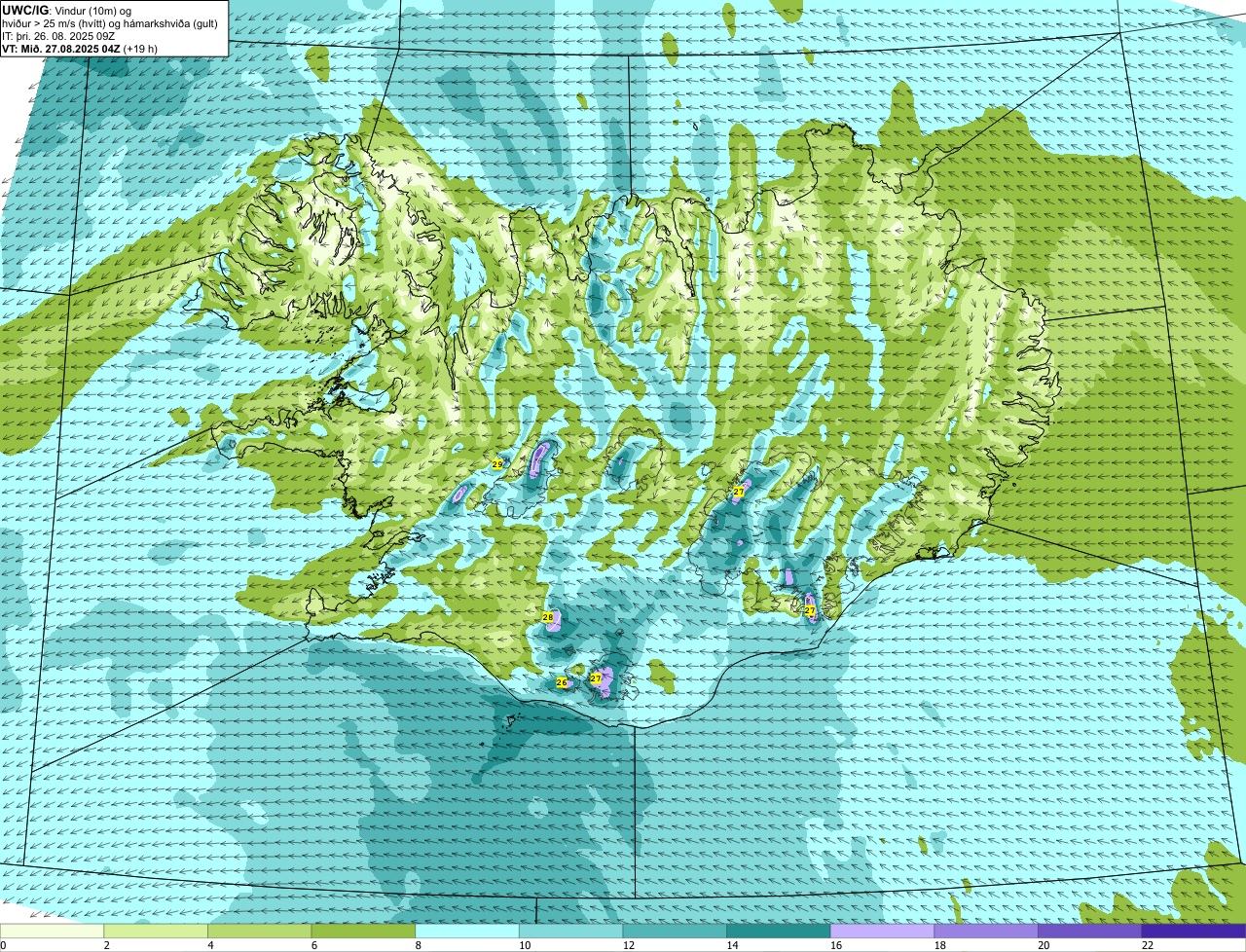The height and width of the screenshot is (952, 1246).
Task: Click the yellow gust label 29 on the map
Action: tap(497, 465)
